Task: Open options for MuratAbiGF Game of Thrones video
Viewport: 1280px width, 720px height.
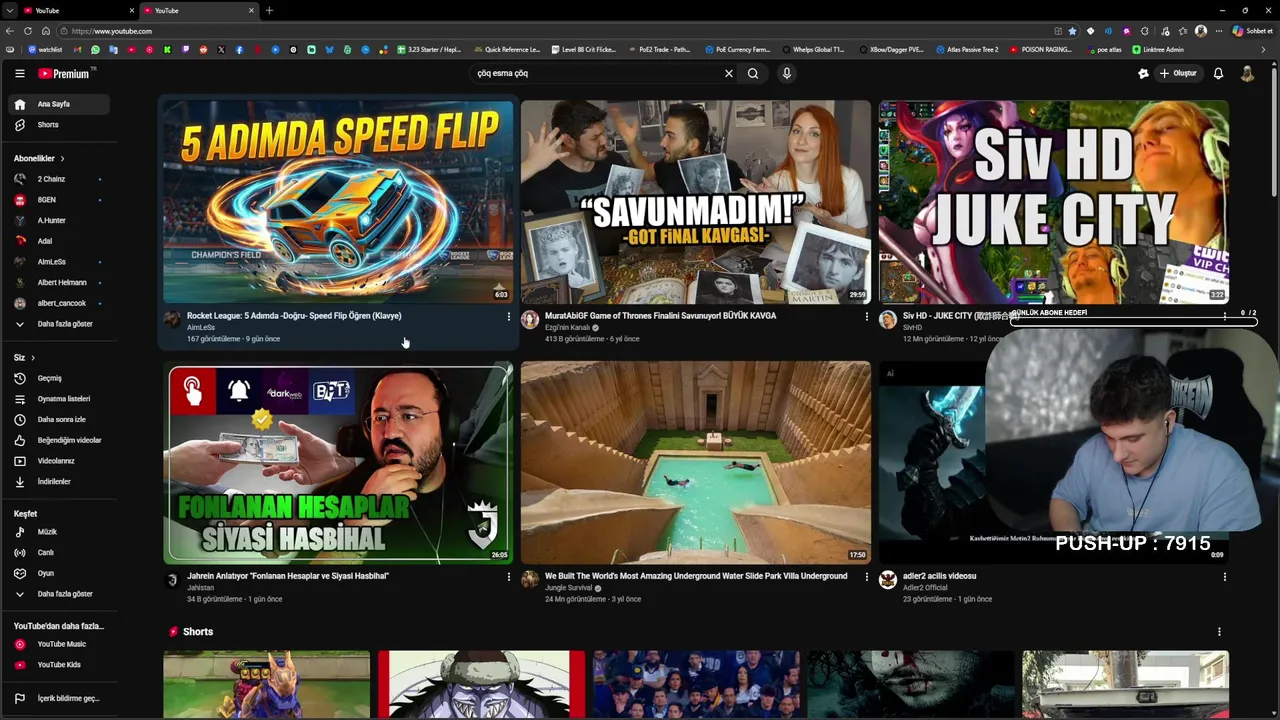Action: click(866, 317)
